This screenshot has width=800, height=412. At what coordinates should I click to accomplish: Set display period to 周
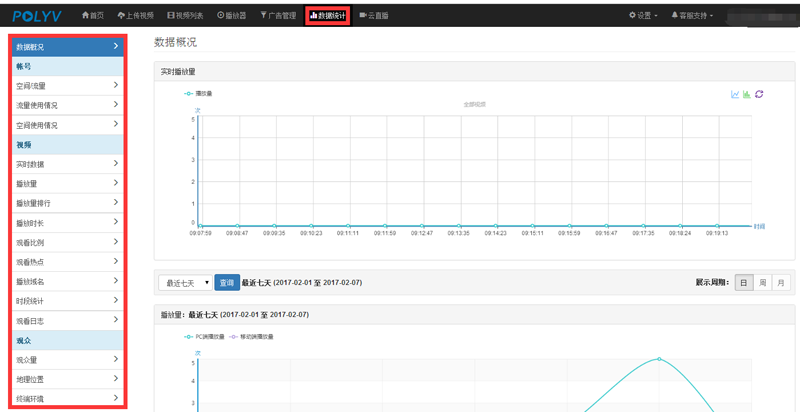763,283
